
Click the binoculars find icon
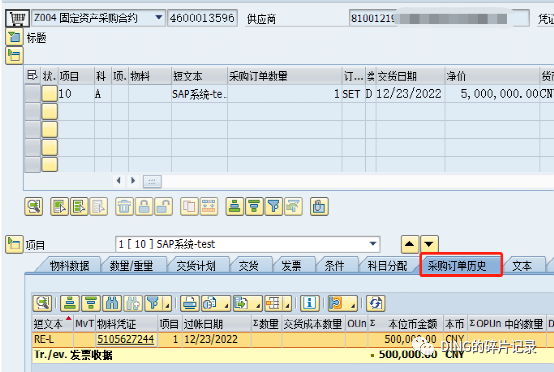(x=112, y=303)
